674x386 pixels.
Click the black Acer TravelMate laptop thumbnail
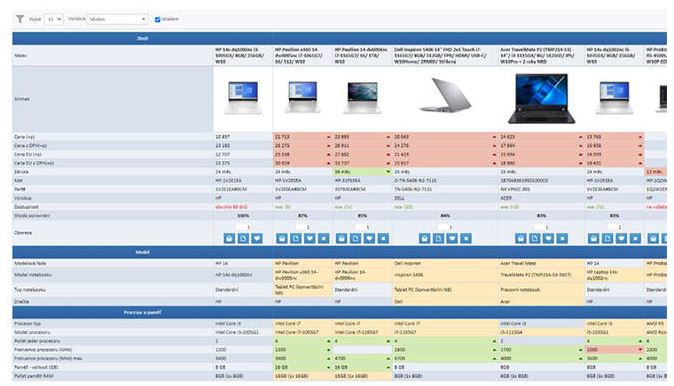click(x=542, y=98)
